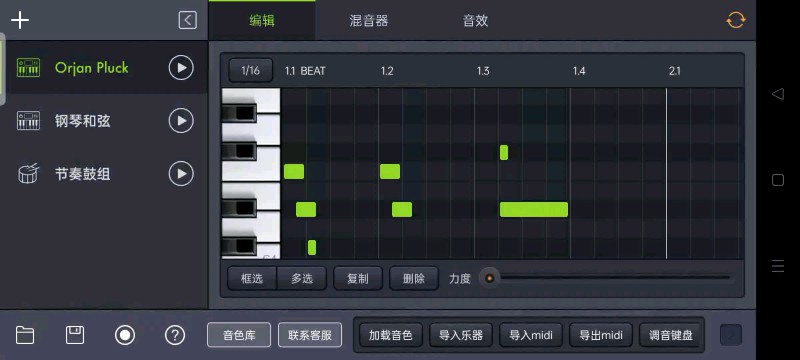Viewport: 800px width, 360px height.
Task: Open help with question mark icon
Action: (175, 335)
